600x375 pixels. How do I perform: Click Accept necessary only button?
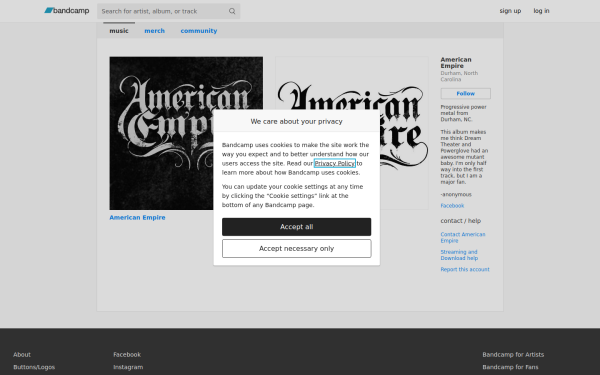[297, 248]
